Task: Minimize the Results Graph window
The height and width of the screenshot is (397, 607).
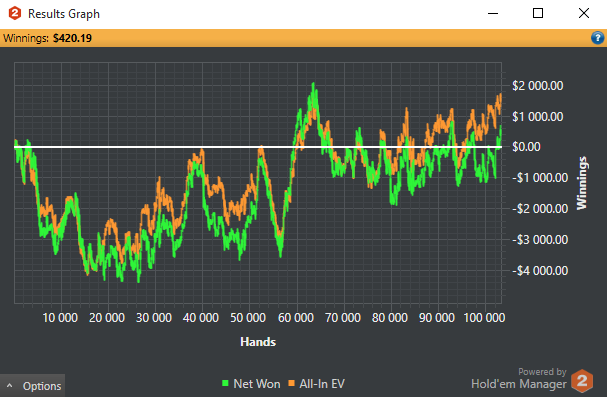Action: point(493,14)
